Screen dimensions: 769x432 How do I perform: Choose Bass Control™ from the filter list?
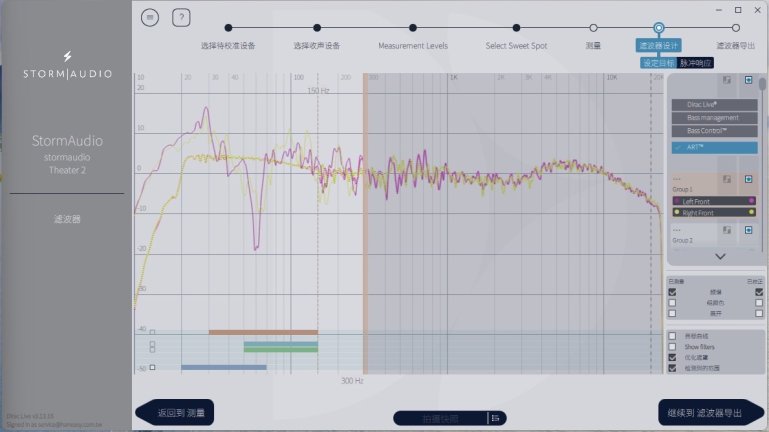pos(714,131)
